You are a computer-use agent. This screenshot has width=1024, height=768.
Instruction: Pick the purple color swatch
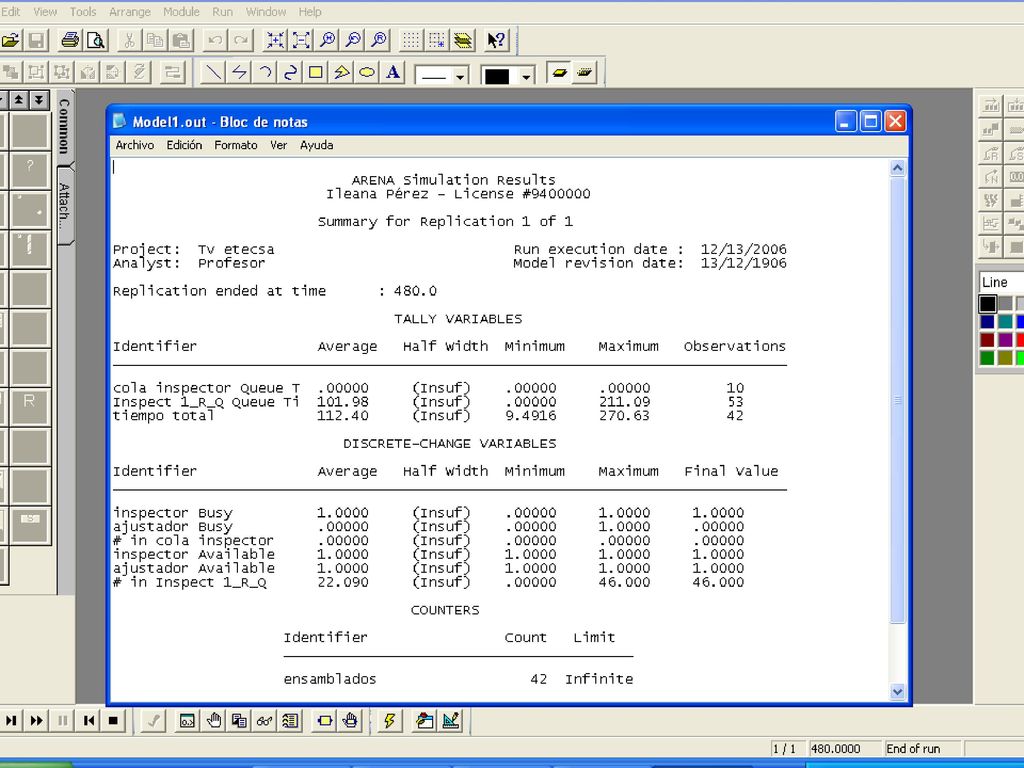1005,340
